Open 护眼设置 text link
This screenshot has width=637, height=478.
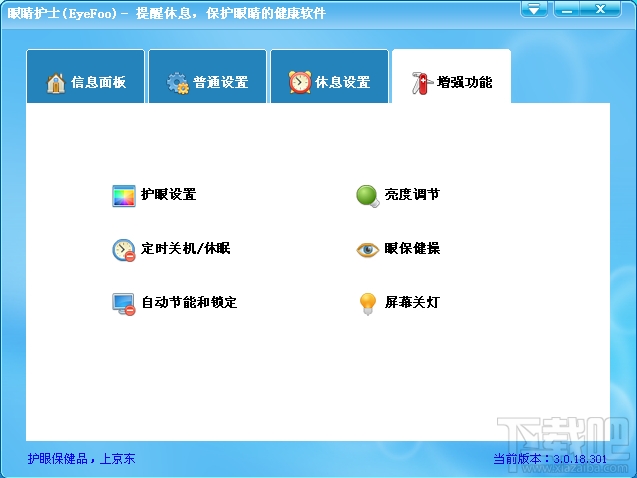point(169,194)
